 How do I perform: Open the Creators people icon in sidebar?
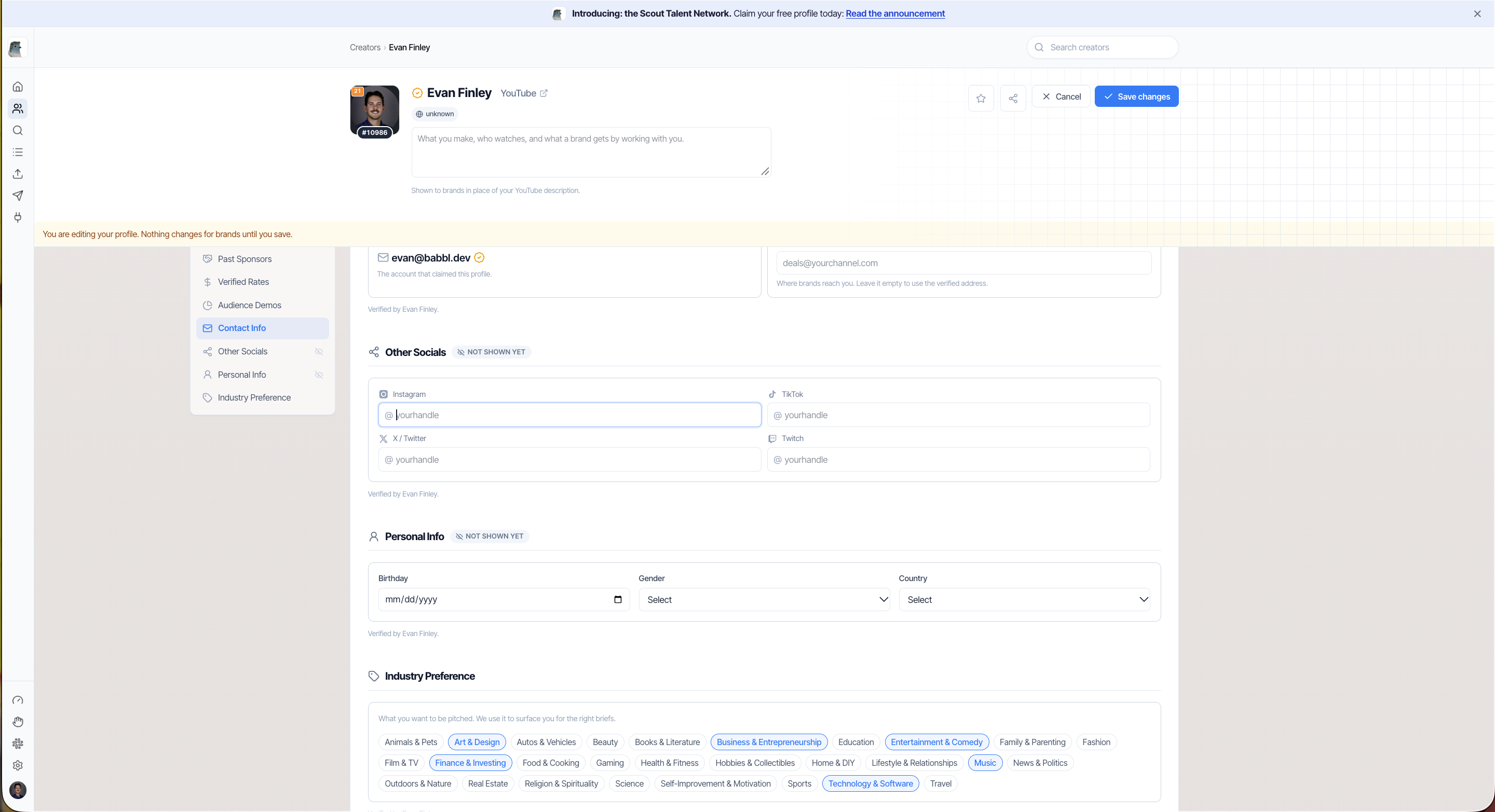tap(18, 108)
